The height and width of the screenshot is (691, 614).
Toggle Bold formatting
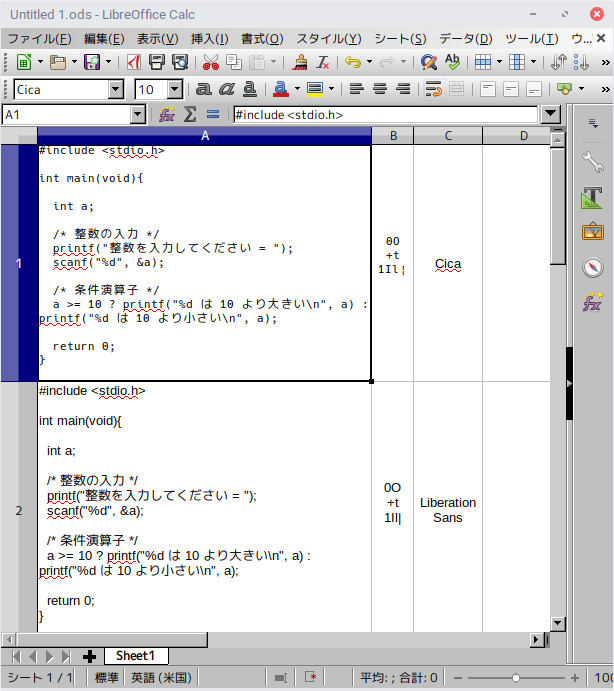[203, 89]
